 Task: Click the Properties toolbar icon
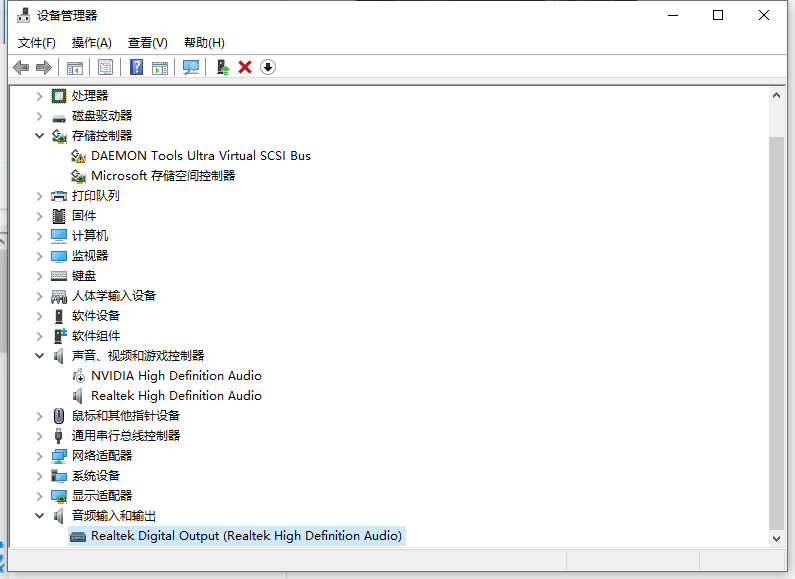point(105,67)
